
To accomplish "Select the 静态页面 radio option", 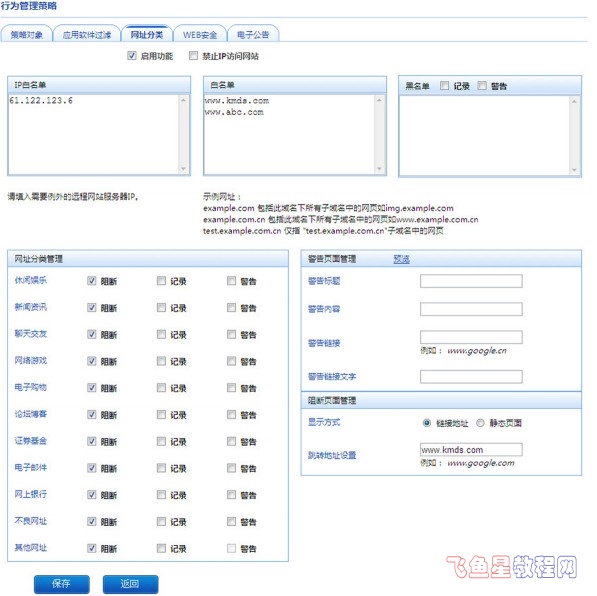I will coord(480,423).
